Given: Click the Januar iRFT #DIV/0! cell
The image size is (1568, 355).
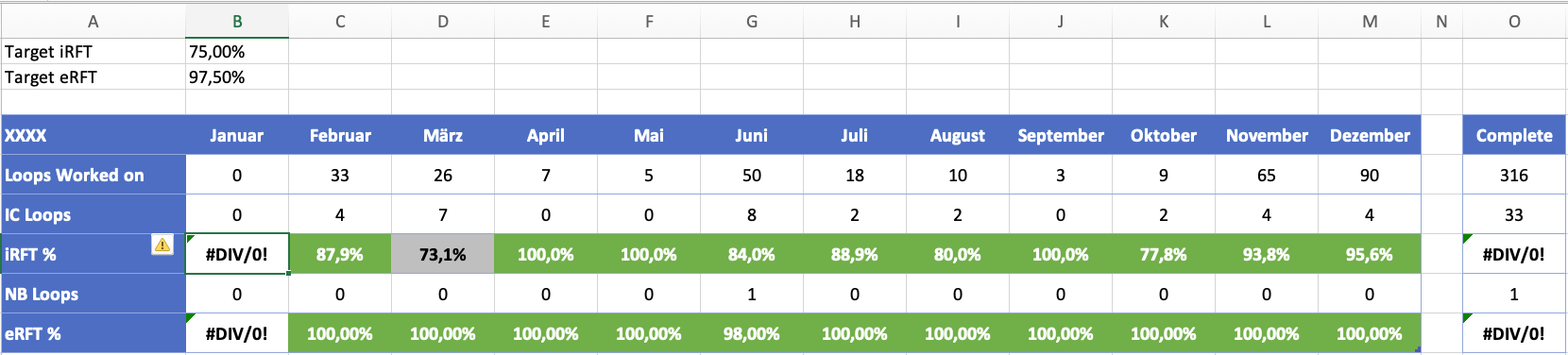Looking at the screenshot, I should pyautogui.click(x=237, y=255).
